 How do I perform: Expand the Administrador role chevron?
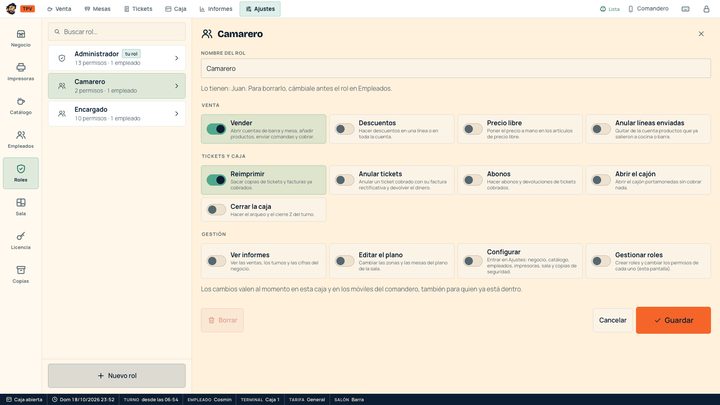click(x=177, y=58)
